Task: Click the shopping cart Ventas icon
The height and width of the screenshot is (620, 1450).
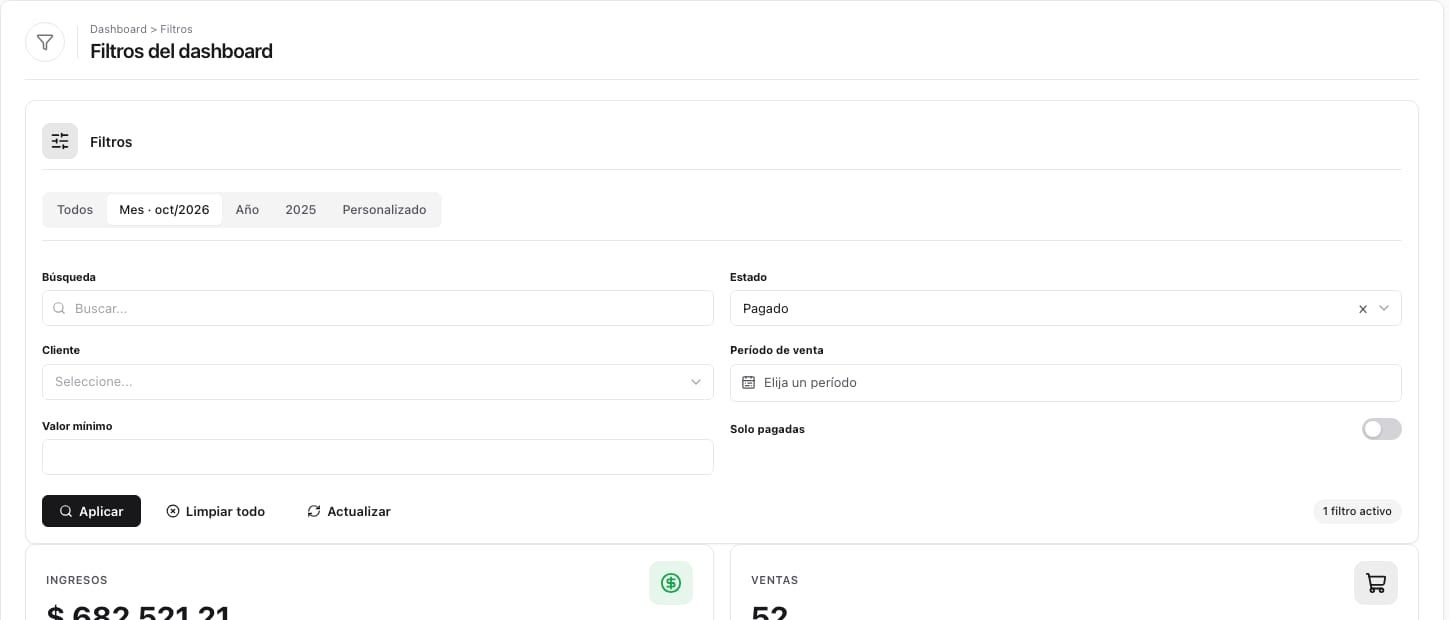Action: pyautogui.click(x=1376, y=582)
